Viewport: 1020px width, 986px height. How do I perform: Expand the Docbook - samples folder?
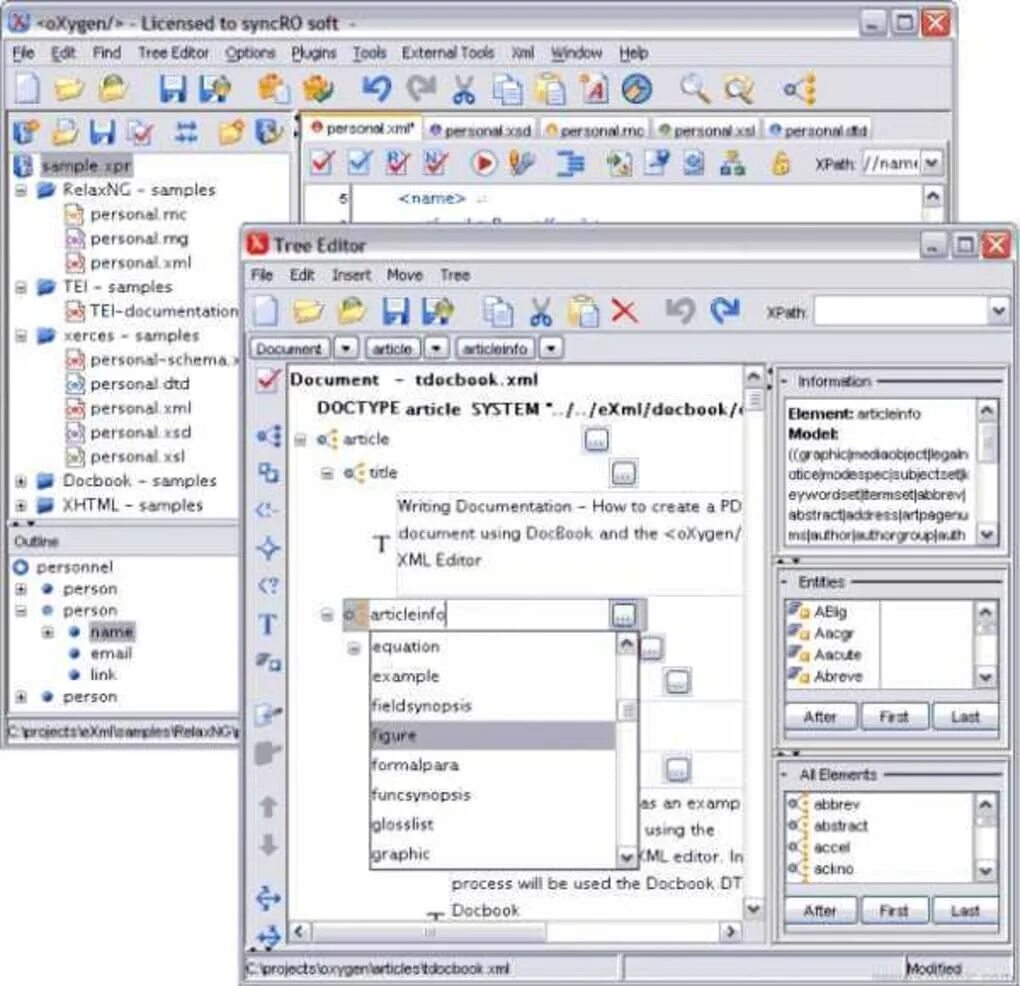[x=21, y=481]
